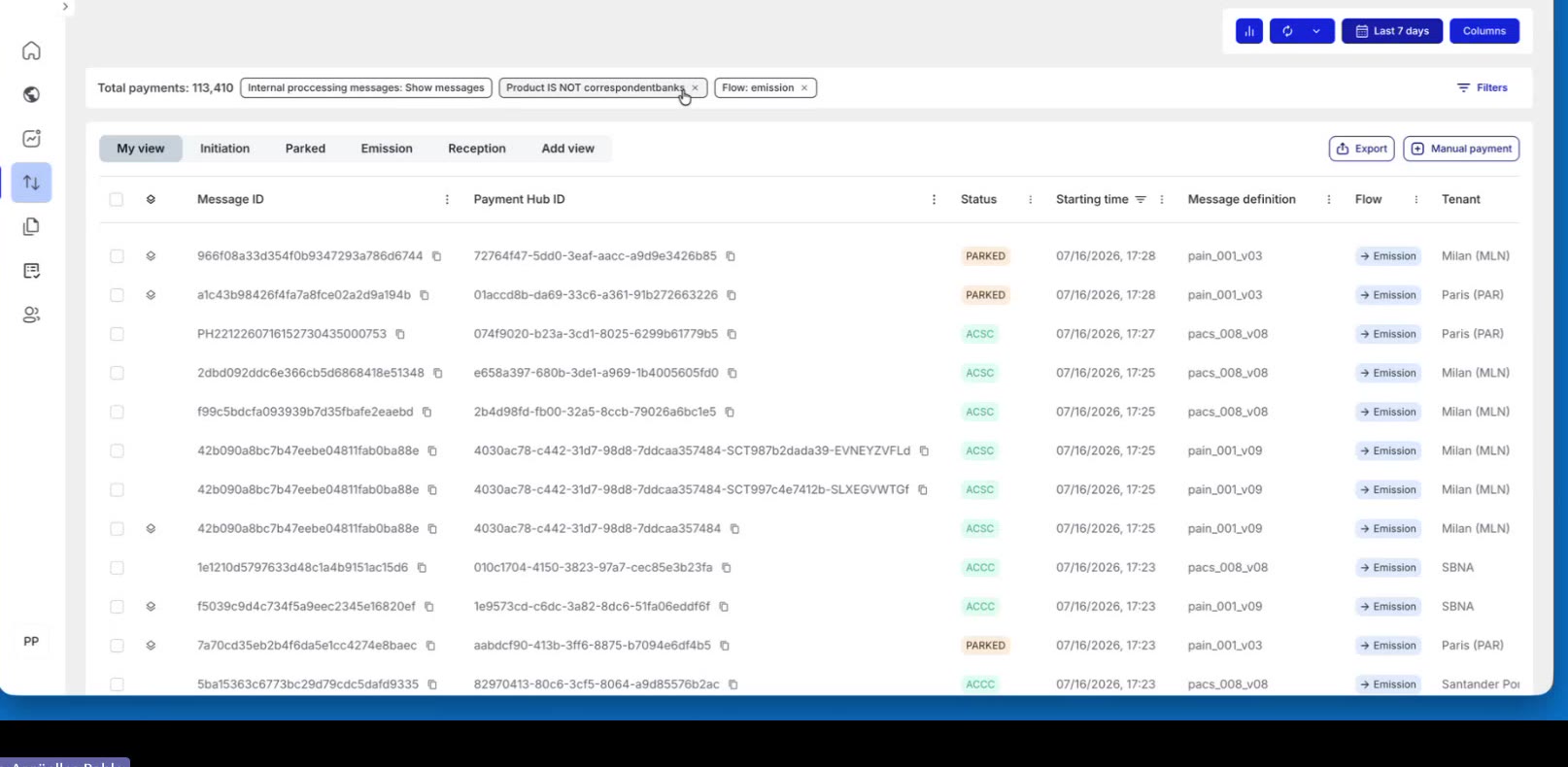The width and height of the screenshot is (1568, 767).
Task: Open Message definition column options menu
Action: (x=1328, y=199)
